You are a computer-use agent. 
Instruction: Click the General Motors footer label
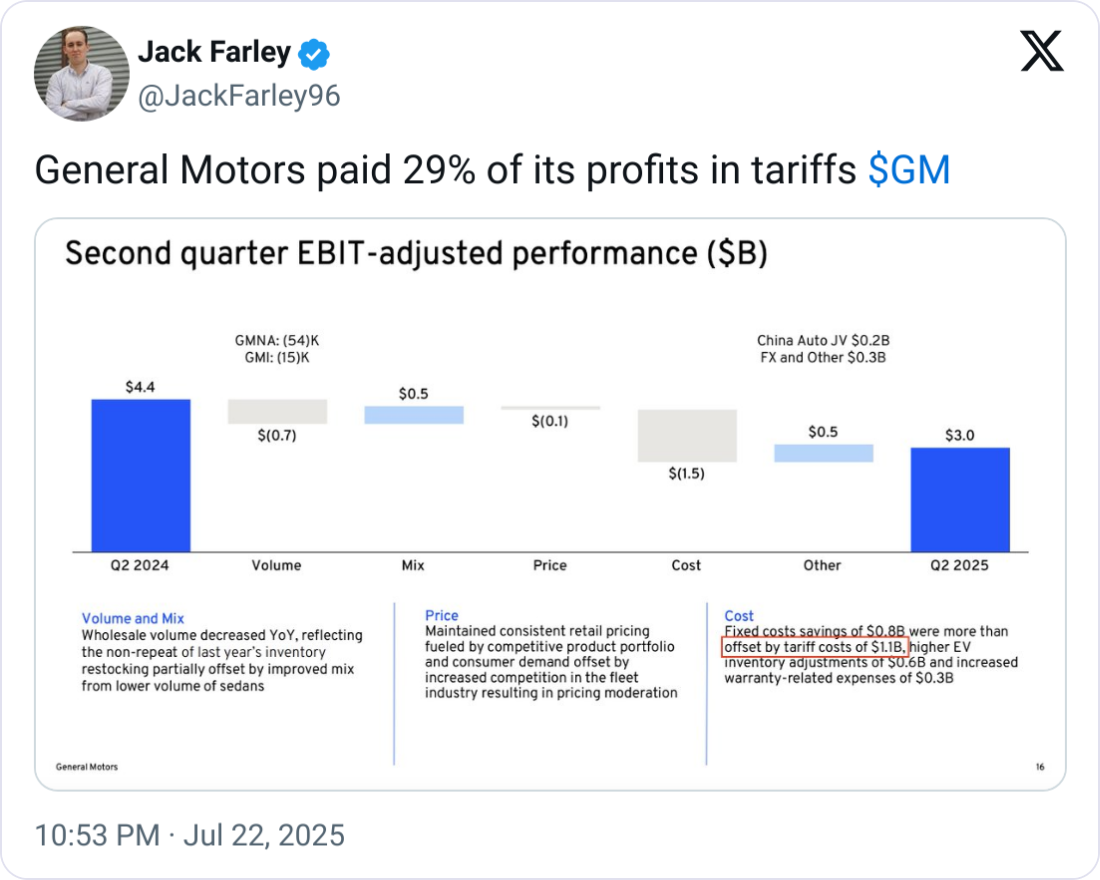click(x=87, y=767)
